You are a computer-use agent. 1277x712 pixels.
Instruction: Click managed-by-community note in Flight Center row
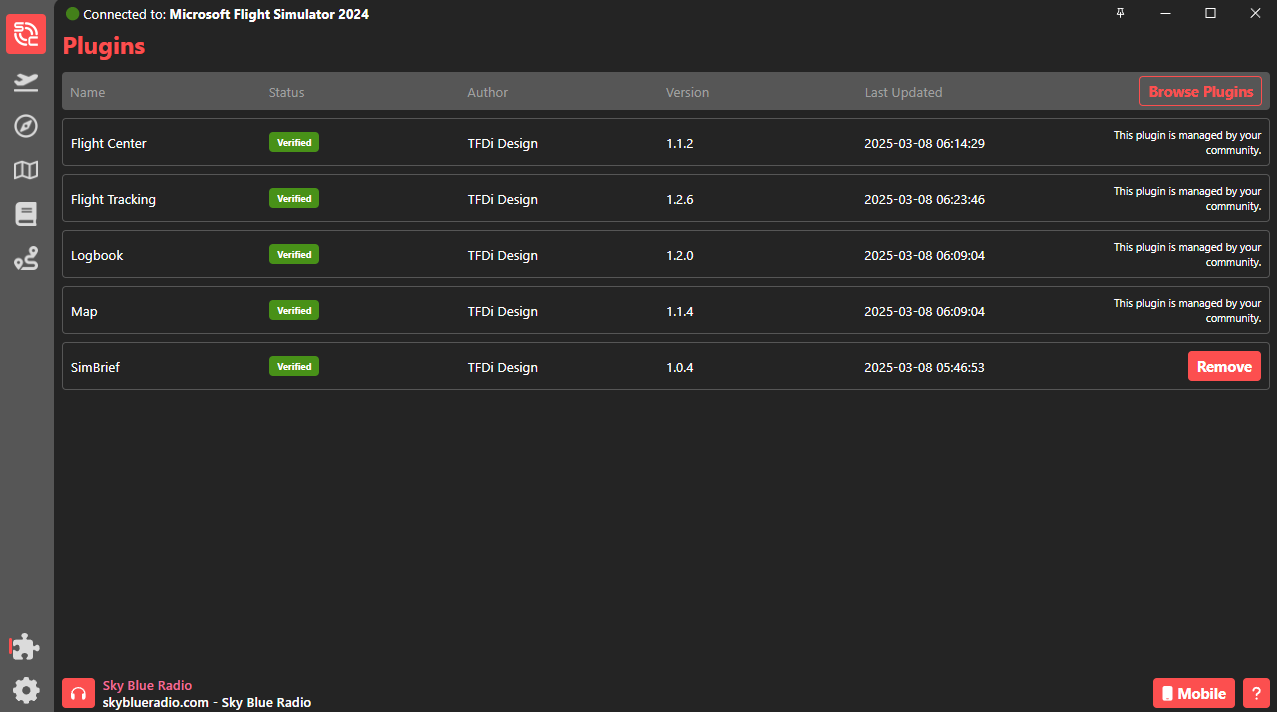point(1188,142)
